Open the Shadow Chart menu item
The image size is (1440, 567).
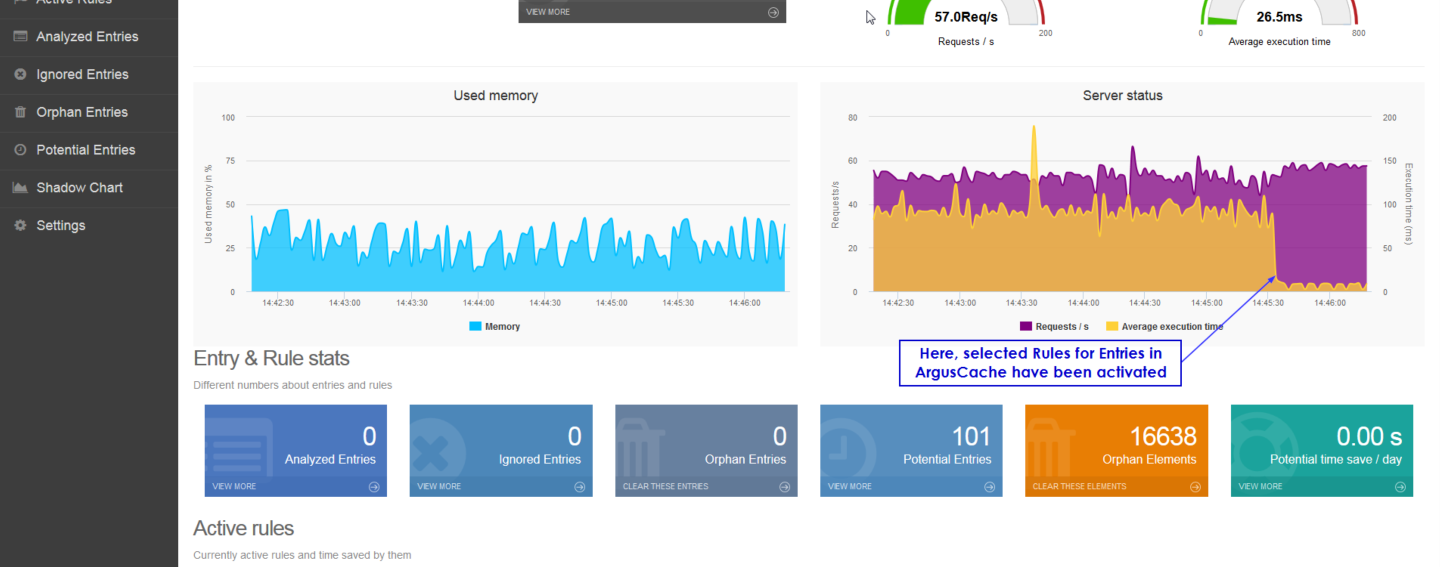(x=80, y=188)
